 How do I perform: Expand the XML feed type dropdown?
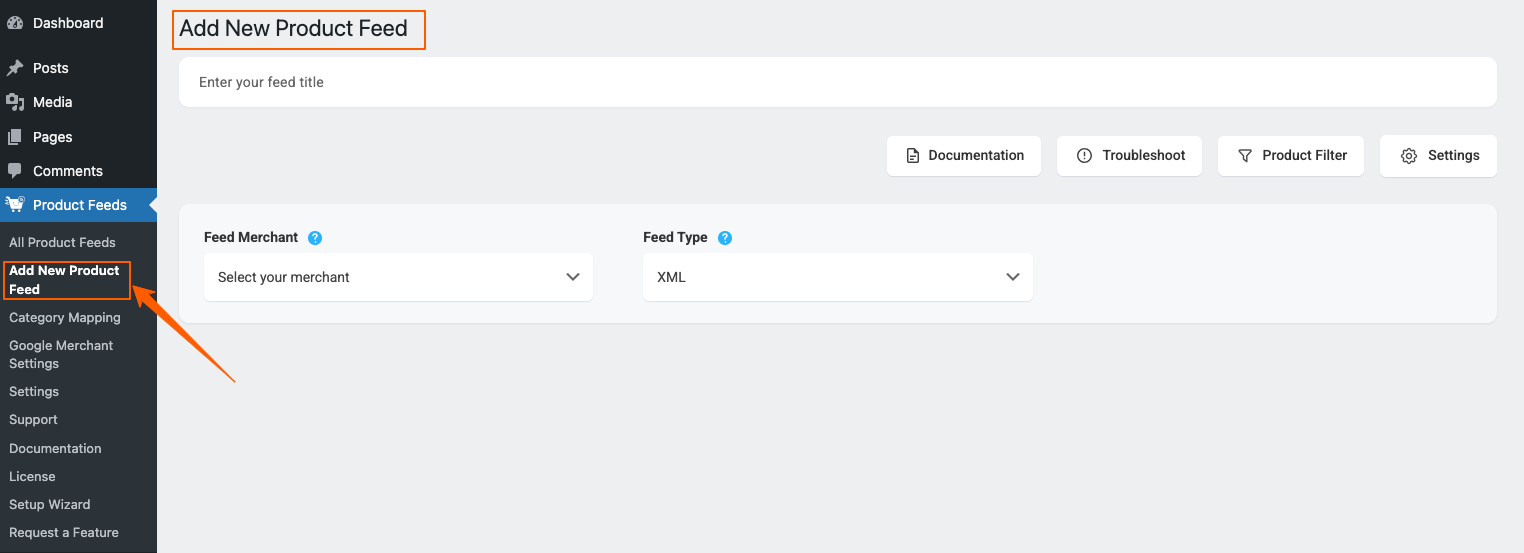838,277
